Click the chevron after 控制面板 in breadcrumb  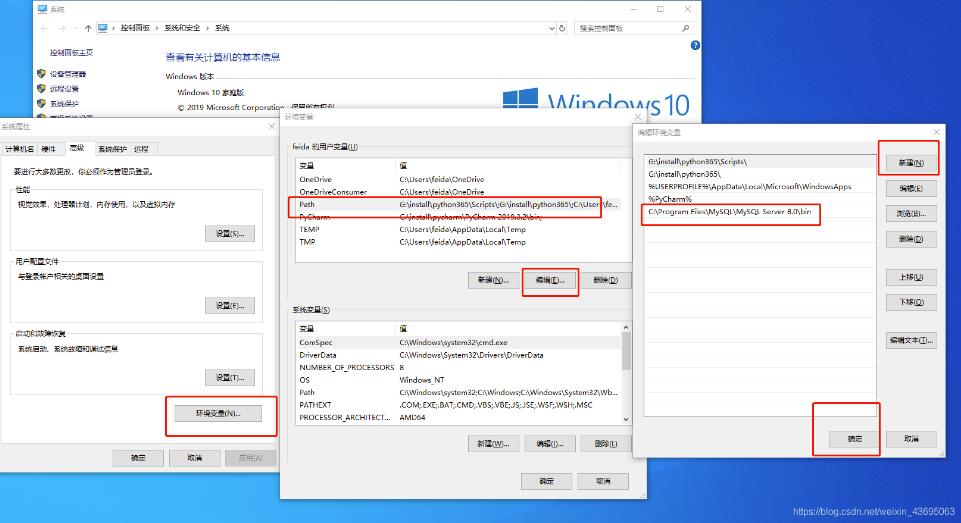click(157, 28)
